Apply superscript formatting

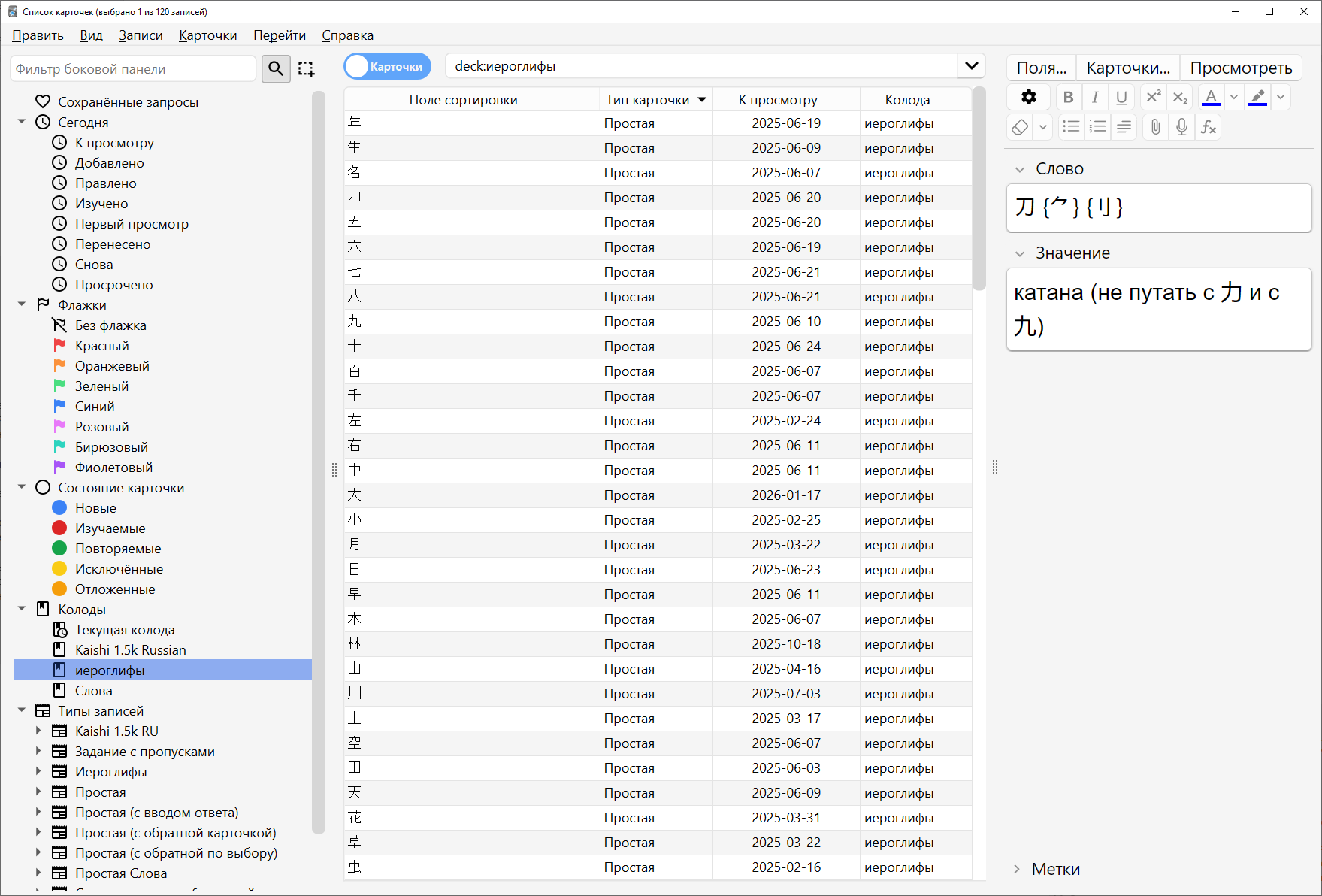(1153, 97)
